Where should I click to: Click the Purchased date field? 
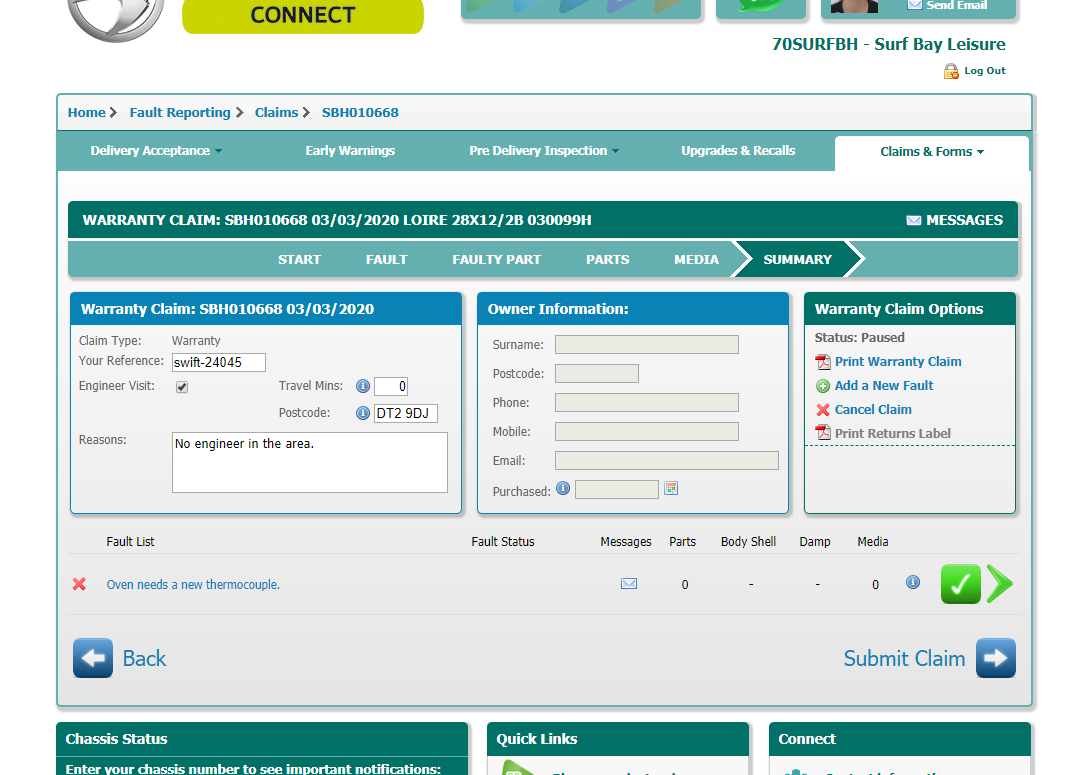coord(616,489)
